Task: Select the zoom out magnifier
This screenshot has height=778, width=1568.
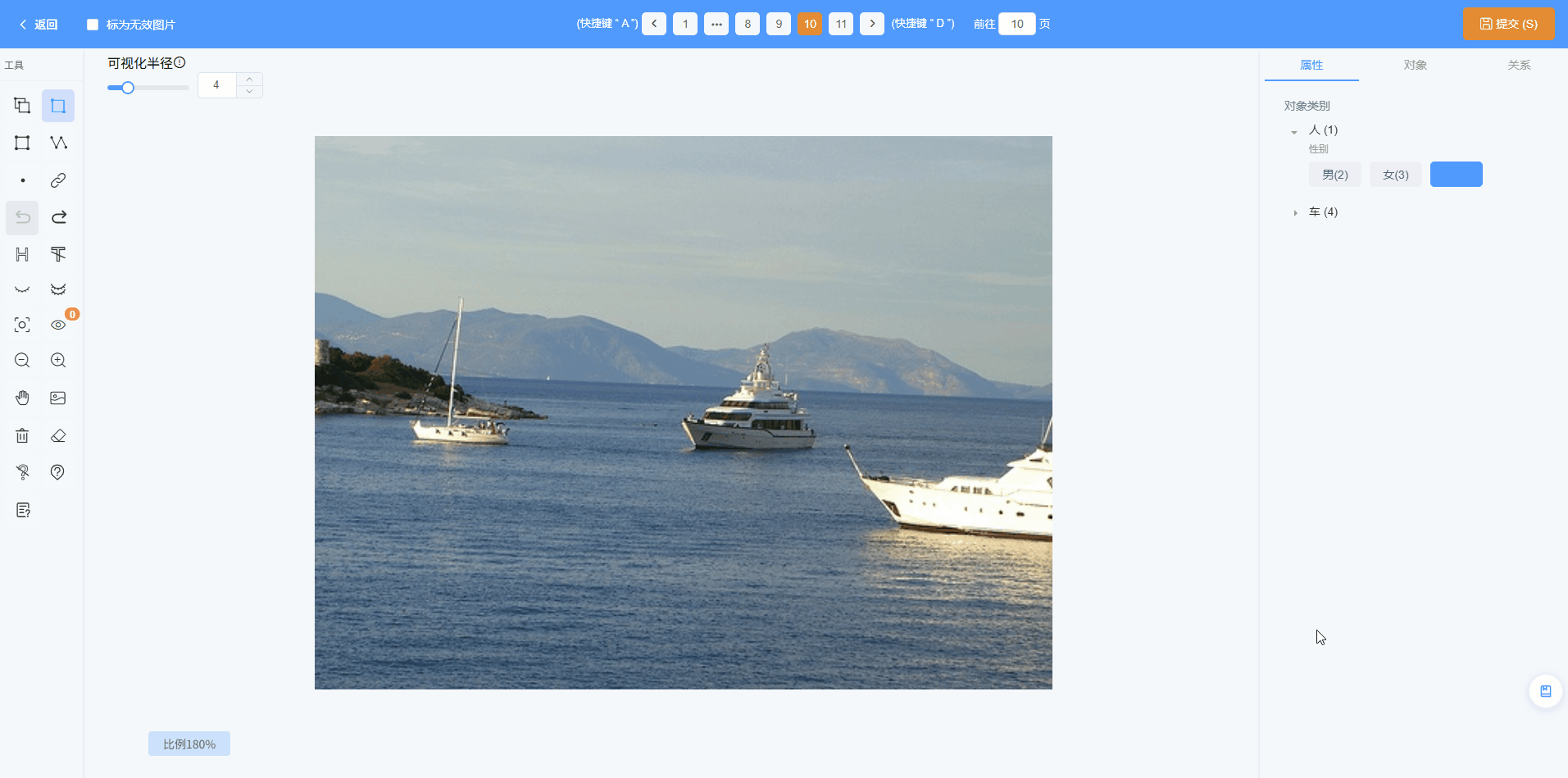Action: point(22,360)
